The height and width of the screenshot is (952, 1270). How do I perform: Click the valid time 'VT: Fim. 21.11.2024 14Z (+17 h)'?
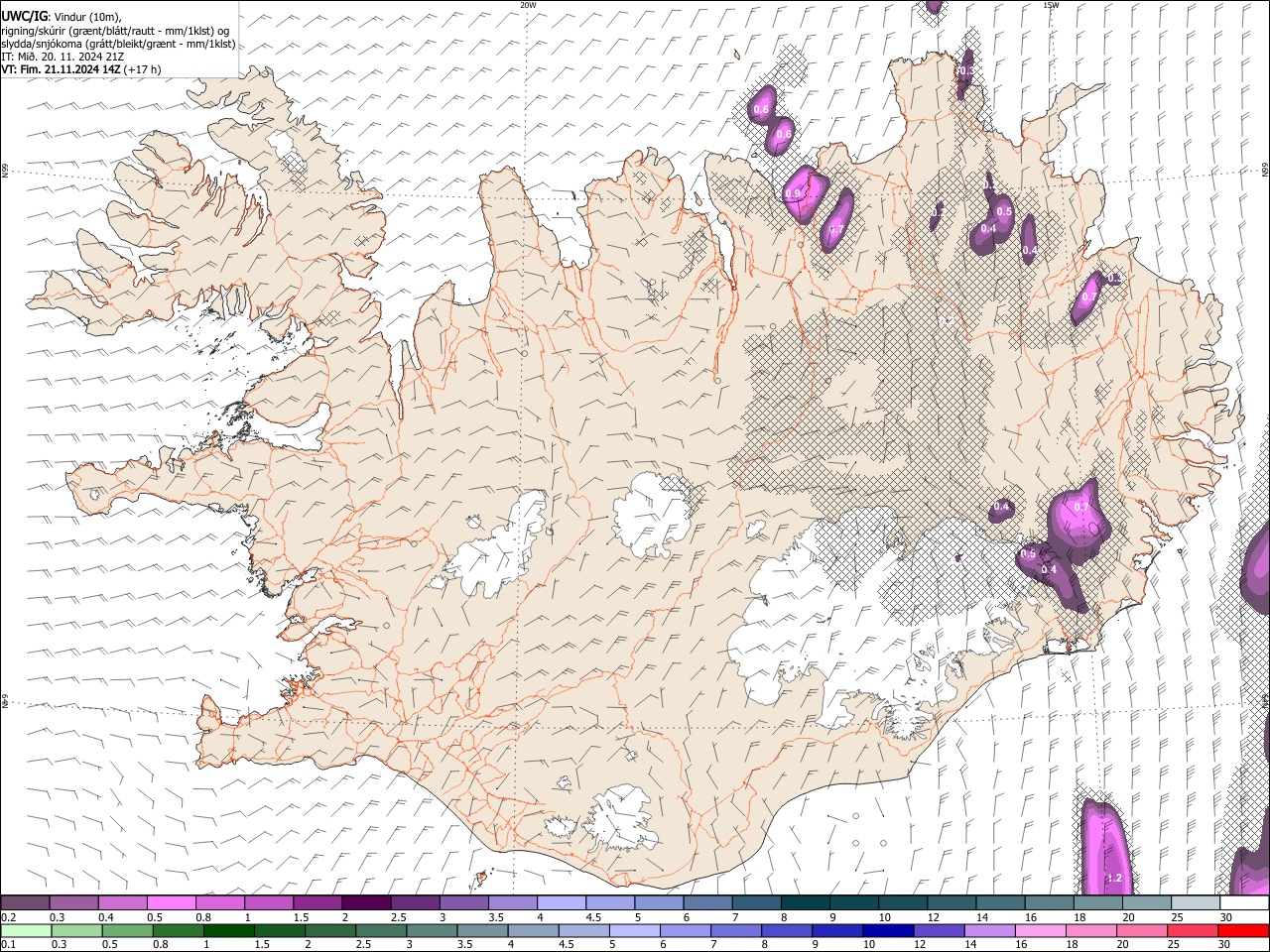click(x=81, y=69)
